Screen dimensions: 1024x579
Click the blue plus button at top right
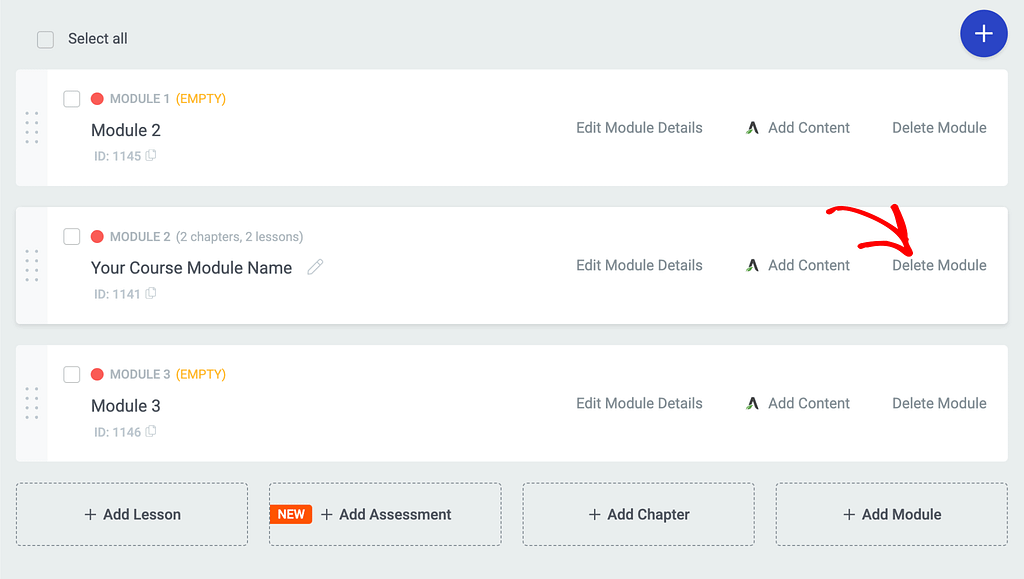(983, 34)
